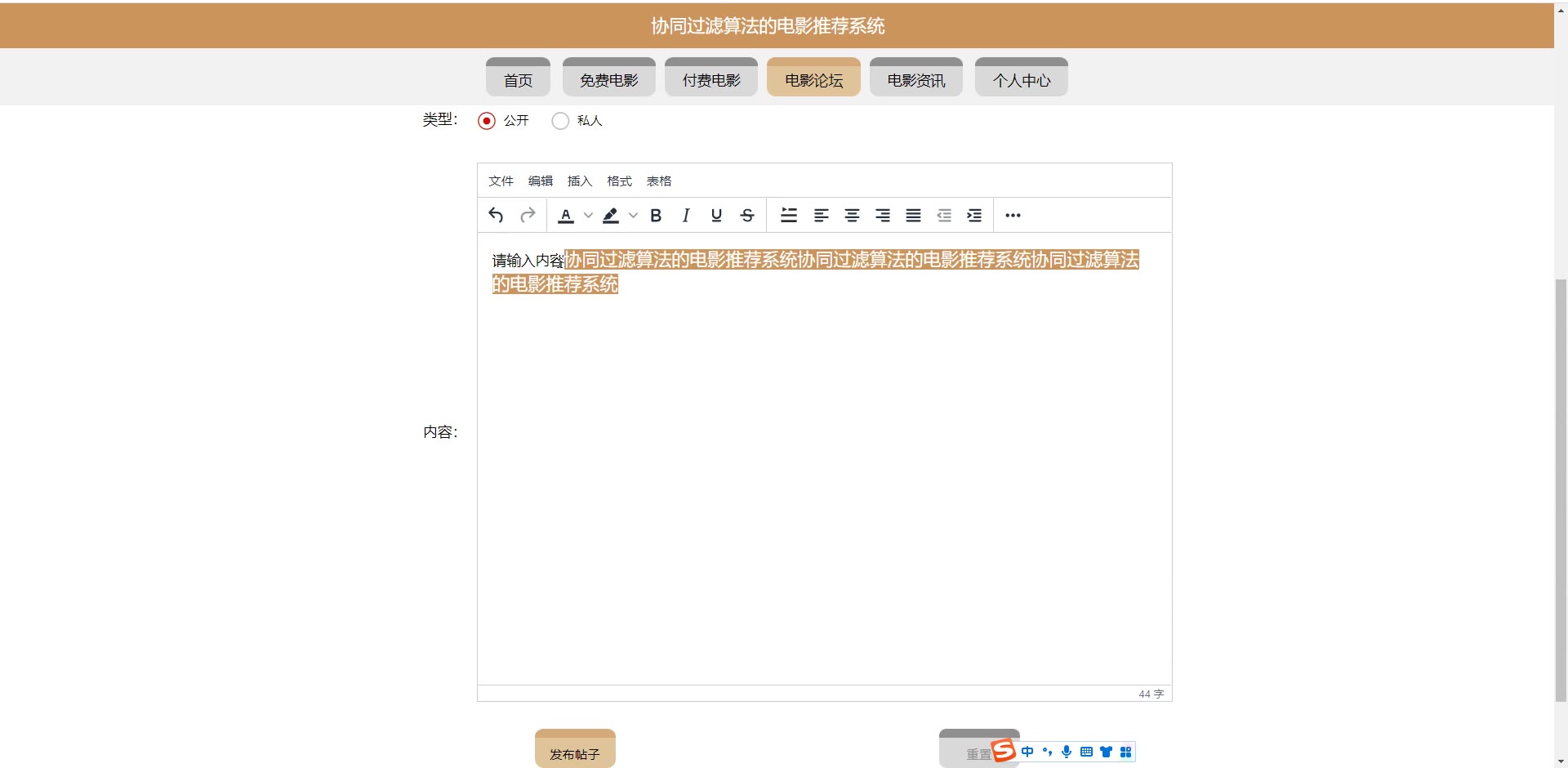Expand the highlight color dropdown arrow

click(633, 215)
